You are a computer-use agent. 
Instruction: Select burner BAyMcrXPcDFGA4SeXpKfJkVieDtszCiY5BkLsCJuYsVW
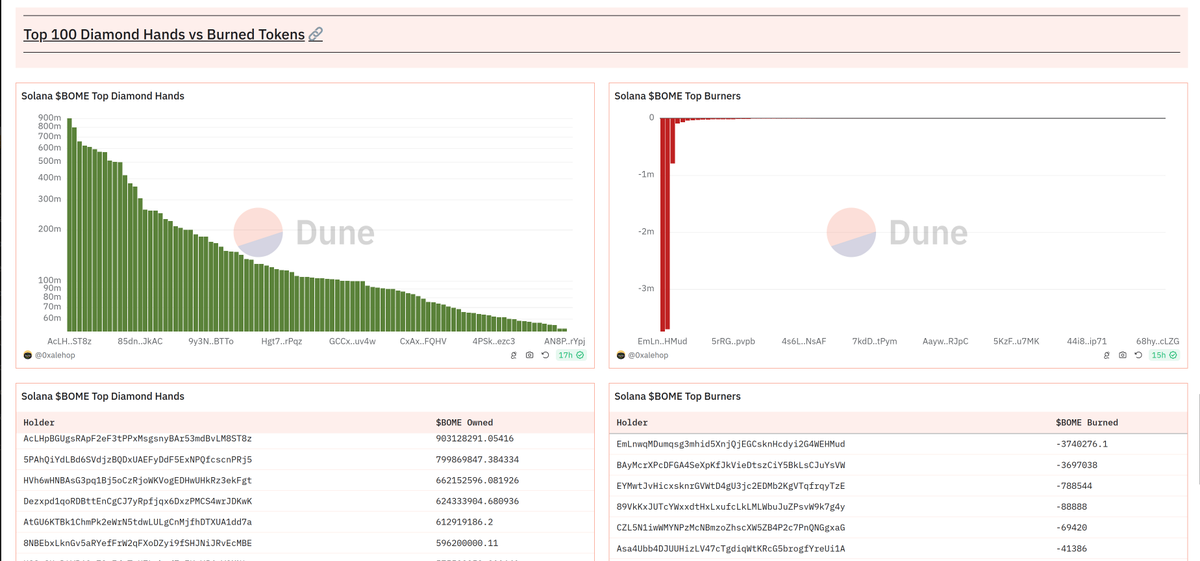click(x=731, y=465)
